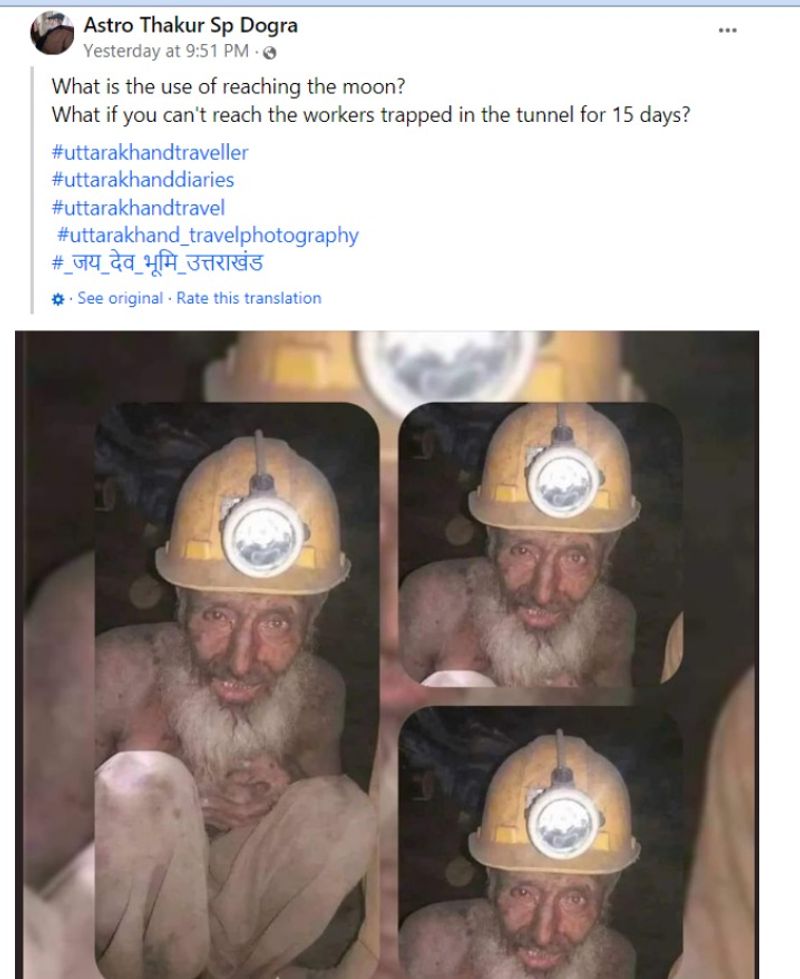Open the #uttarakhandtravel hashtag
800x979 pixels.
tap(138, 207)
